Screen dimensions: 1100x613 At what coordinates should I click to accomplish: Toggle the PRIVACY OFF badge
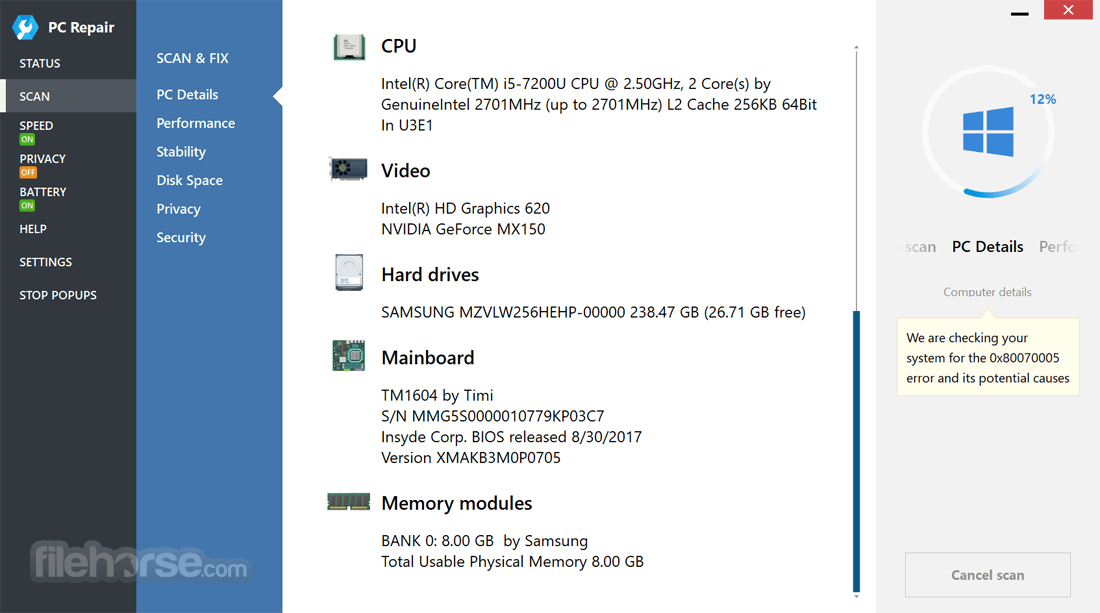pos(28,173)
